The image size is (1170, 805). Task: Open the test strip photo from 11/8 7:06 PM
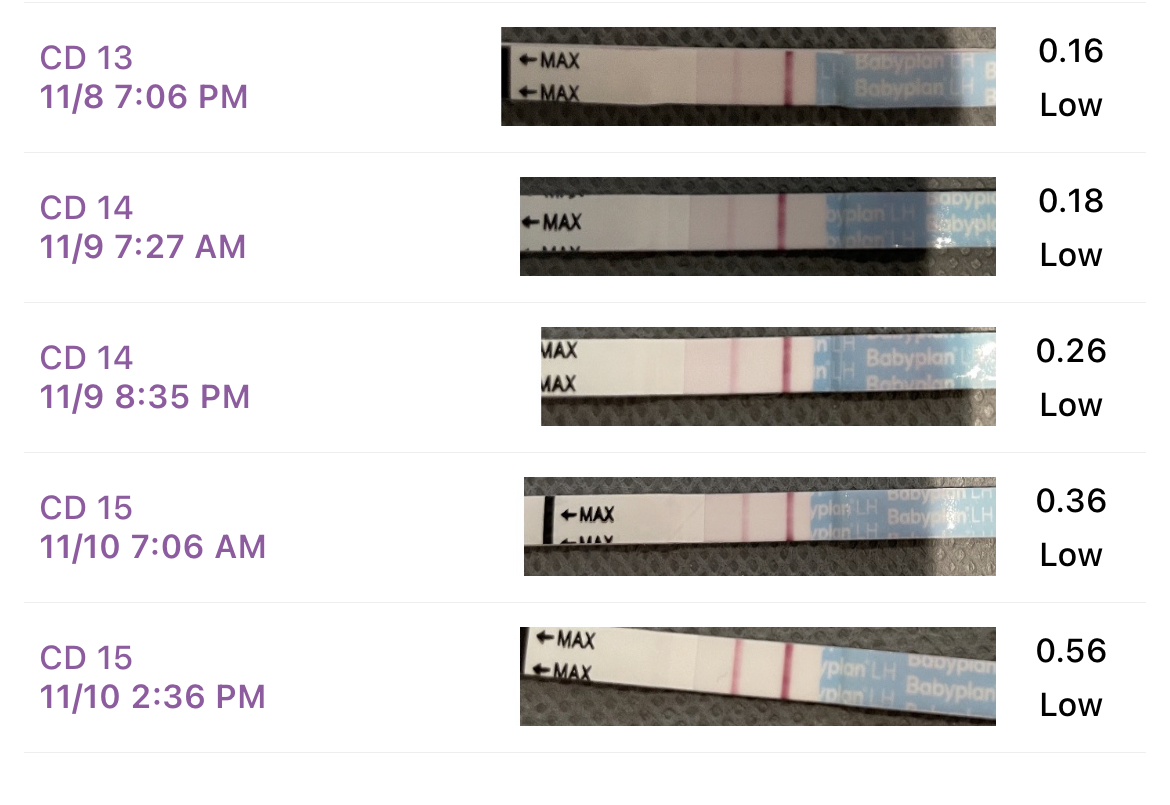[x=748, y=76]
